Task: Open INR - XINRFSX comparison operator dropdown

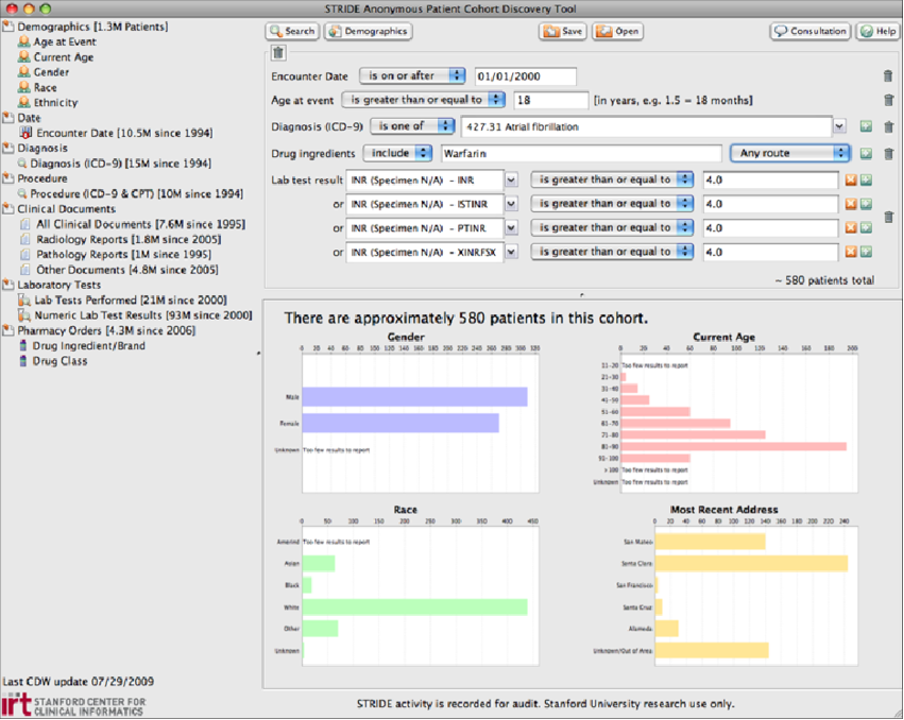Action: [612, 252]
